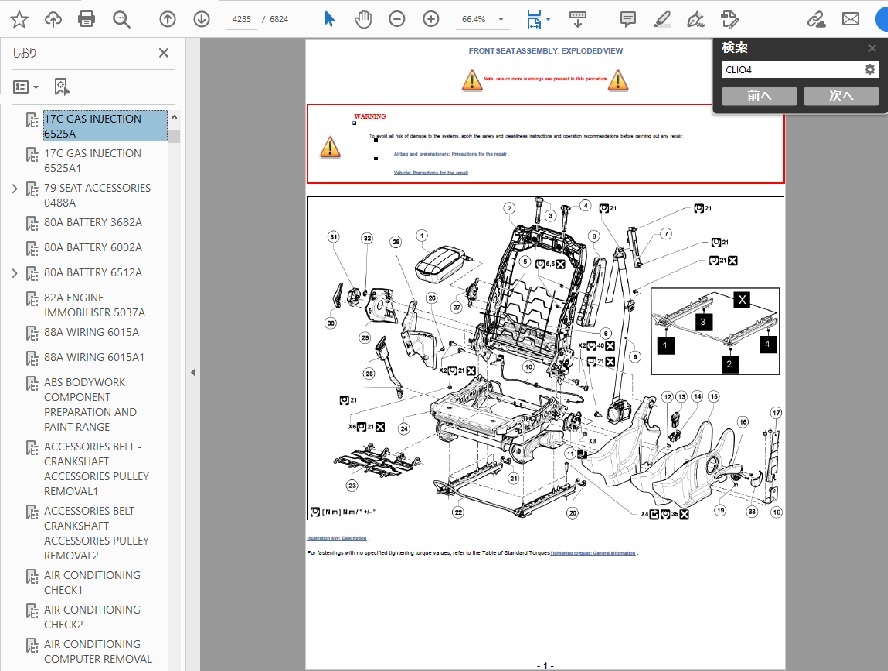Open ABS BODYWORK COMPONENT PREPARATION bookmark
The width and height of the screenshot is (888, 671).
point(91,404)
